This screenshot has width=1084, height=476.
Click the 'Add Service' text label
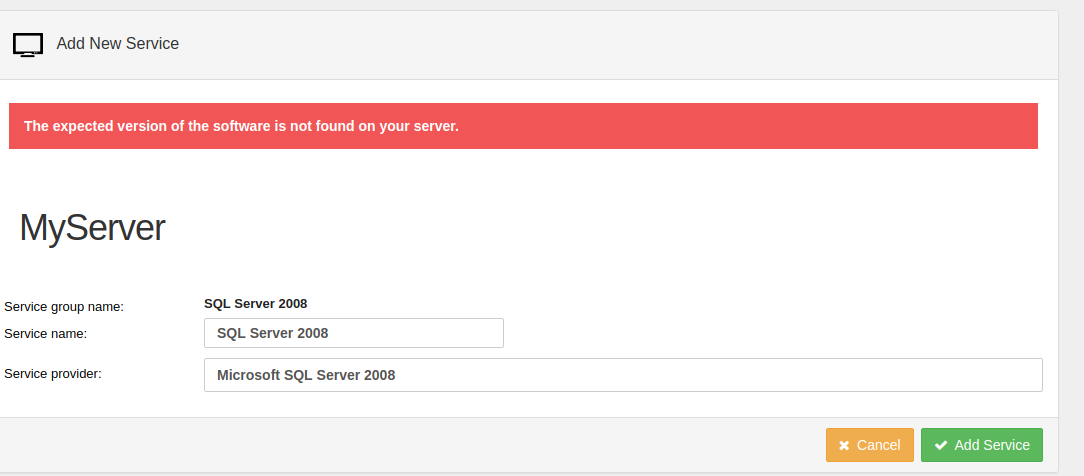pyautogui.click(x=992, y=446)
